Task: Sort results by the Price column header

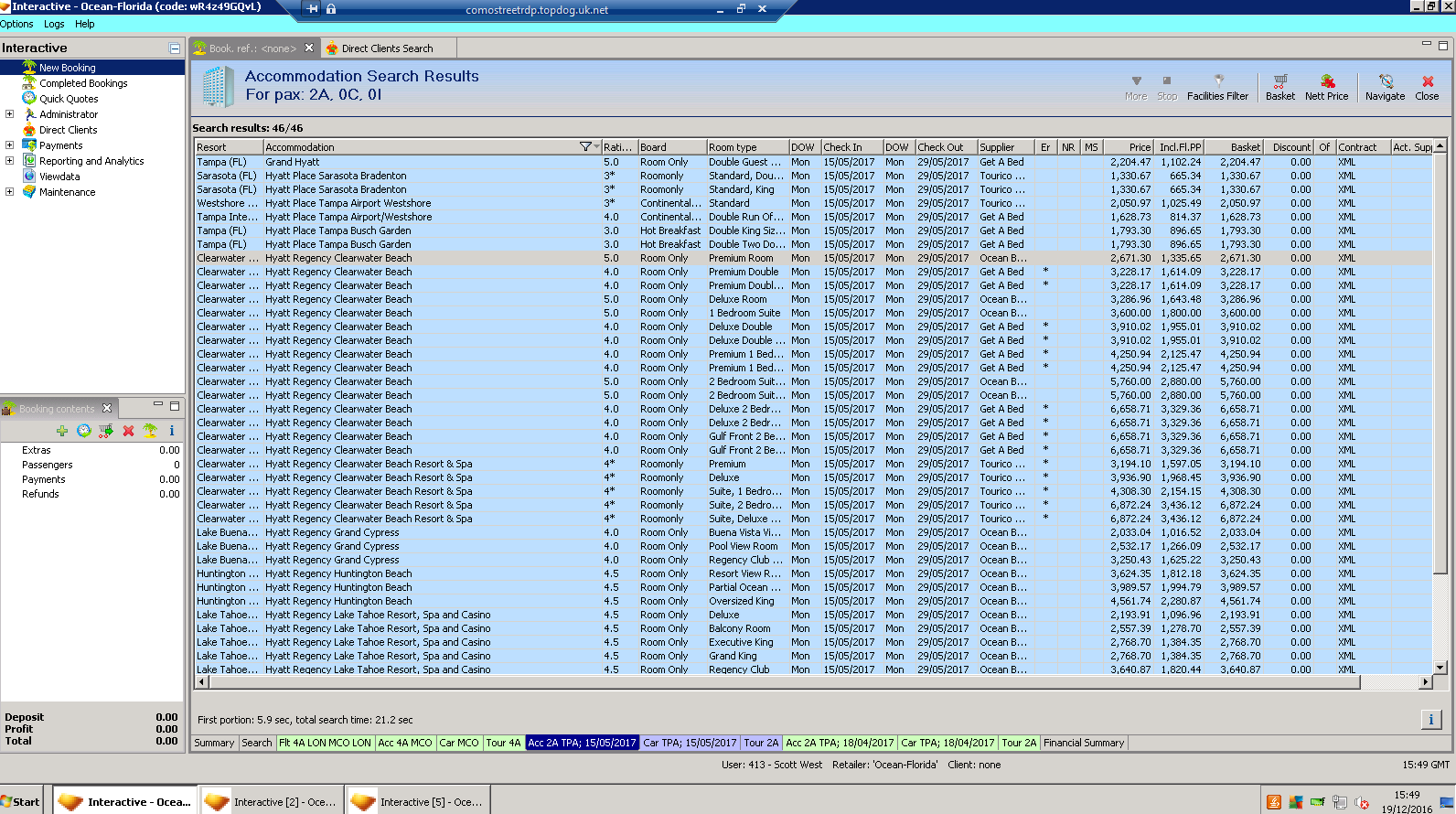Action: (x=1128, y=146)
